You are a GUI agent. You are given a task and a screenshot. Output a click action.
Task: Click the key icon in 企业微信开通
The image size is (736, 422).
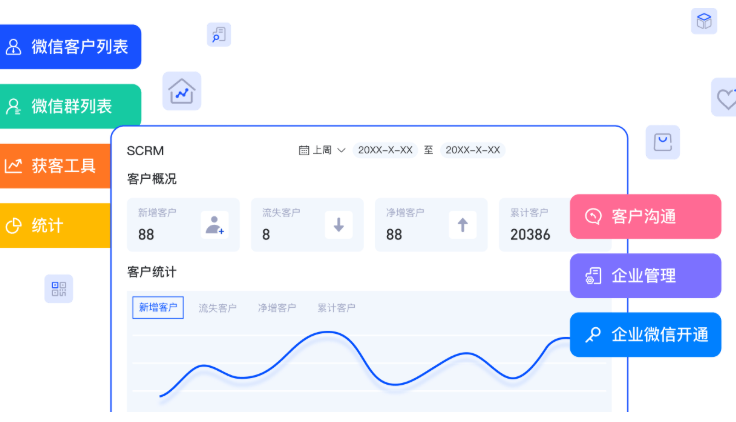pos(593,335)
